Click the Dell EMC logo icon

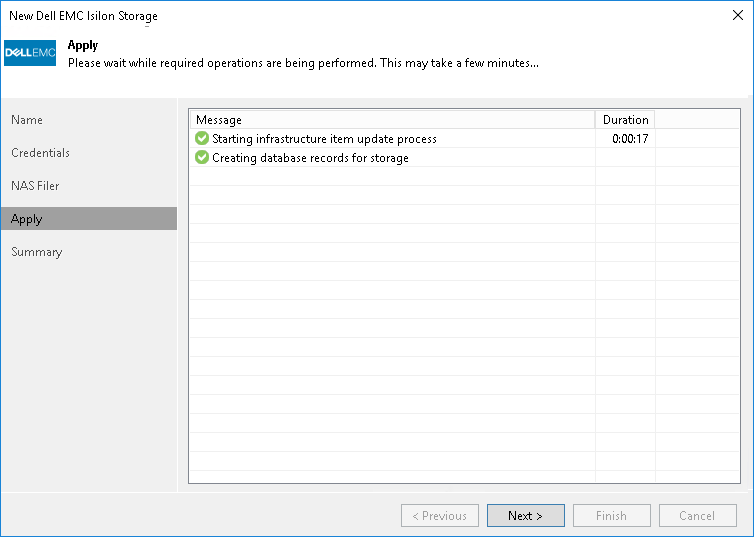pyautogui.click(x=30, y=53)
